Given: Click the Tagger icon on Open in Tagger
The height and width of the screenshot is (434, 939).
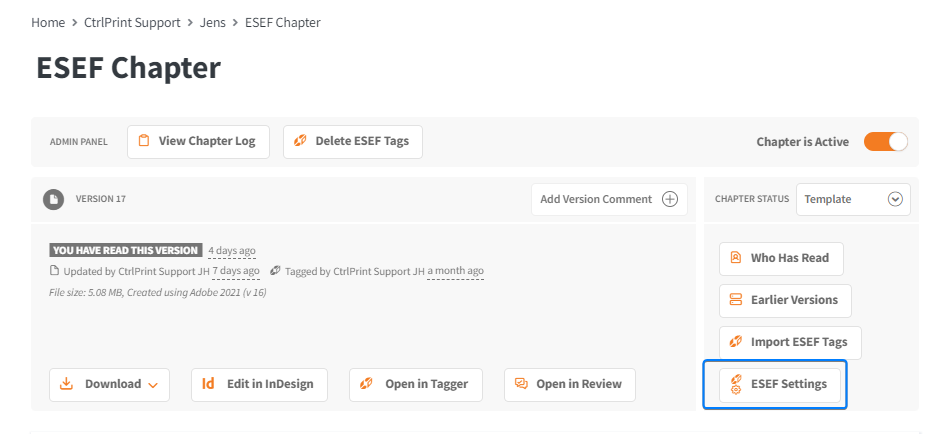Looking at the screenshot, I should click(x=366, y=384).
